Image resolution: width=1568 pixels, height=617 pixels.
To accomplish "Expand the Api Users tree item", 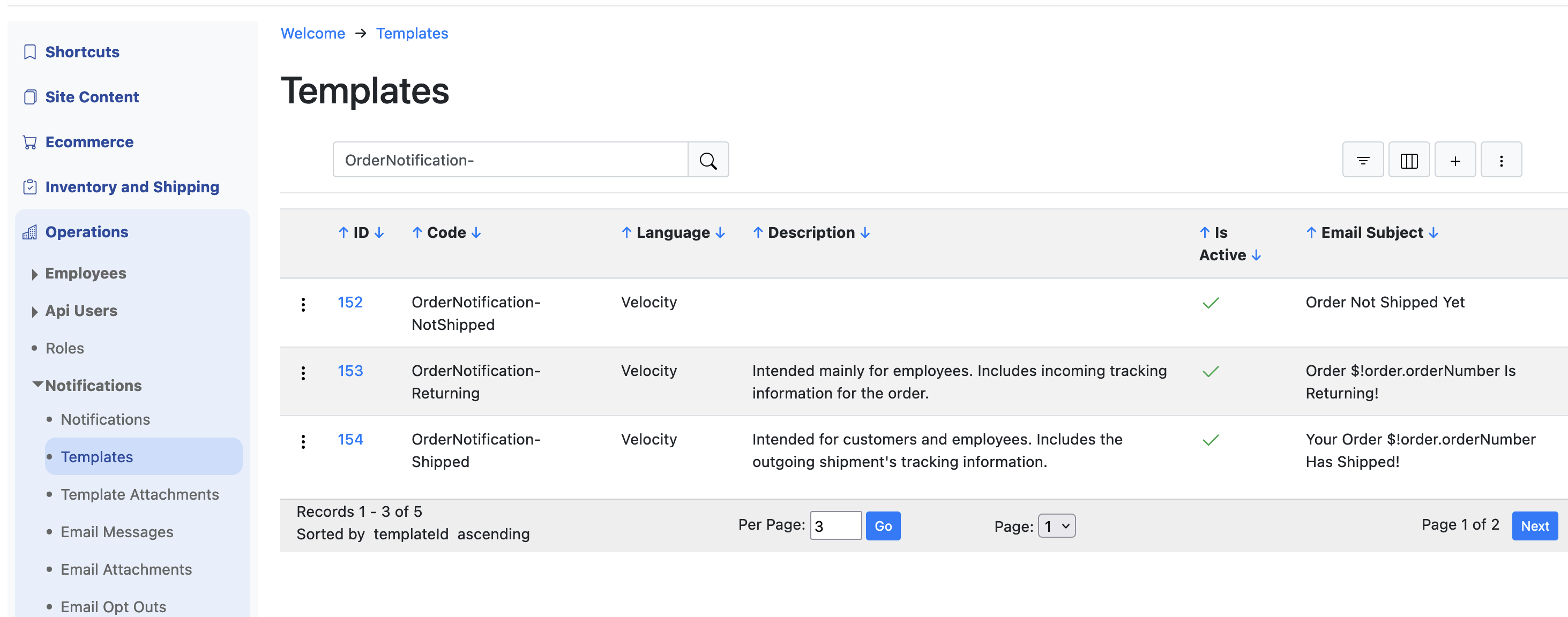I will pyautogui.click(x=35, y=312).
